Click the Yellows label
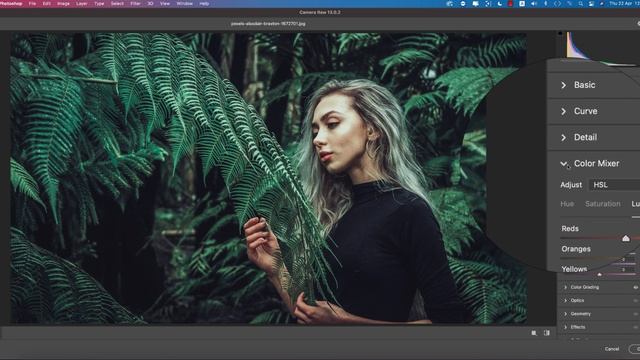 [574, 269]
